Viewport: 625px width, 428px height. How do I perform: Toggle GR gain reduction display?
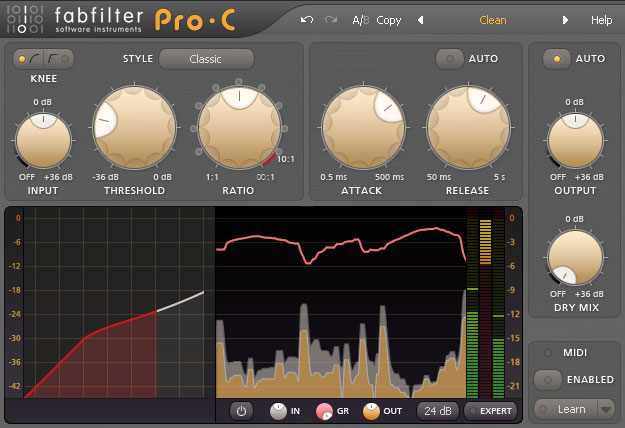324,411
